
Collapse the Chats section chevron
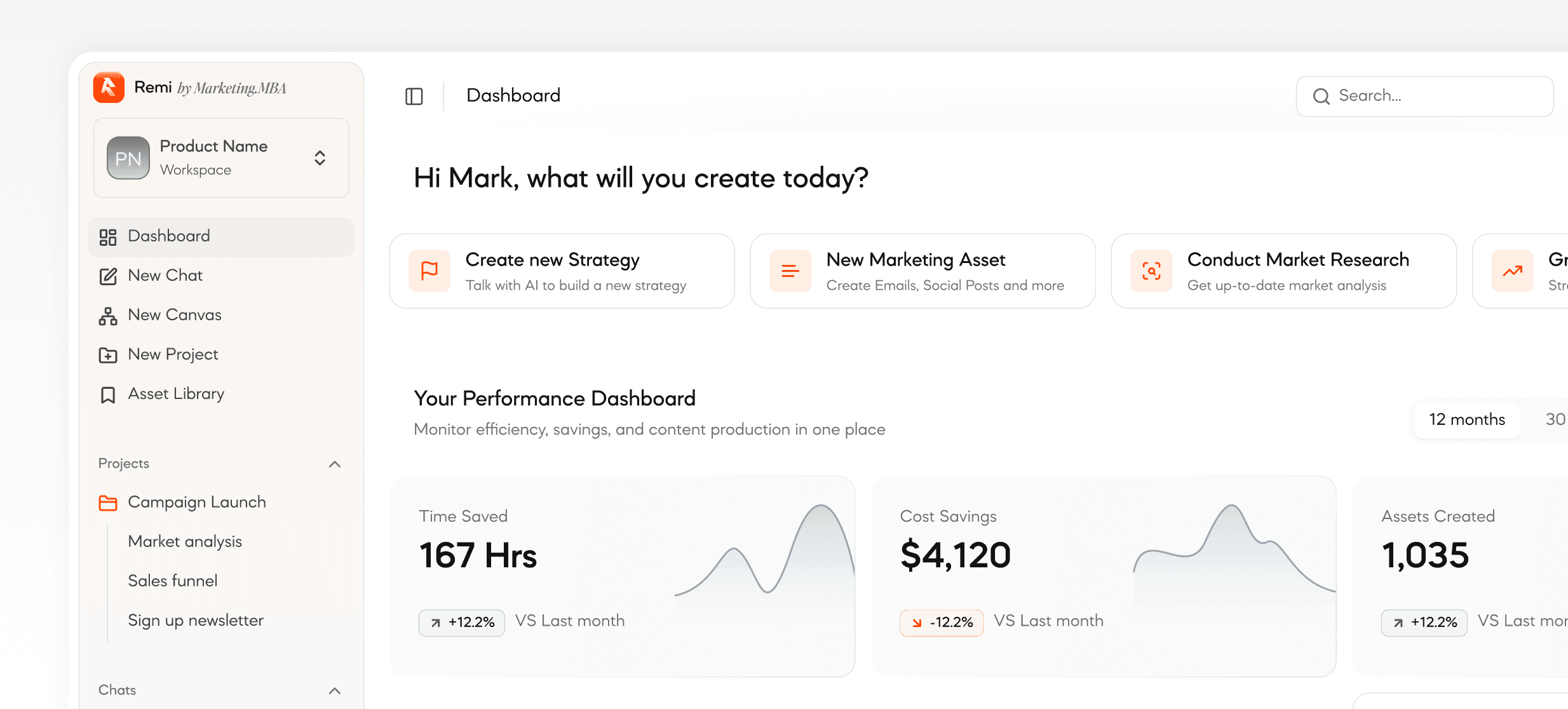335,691
